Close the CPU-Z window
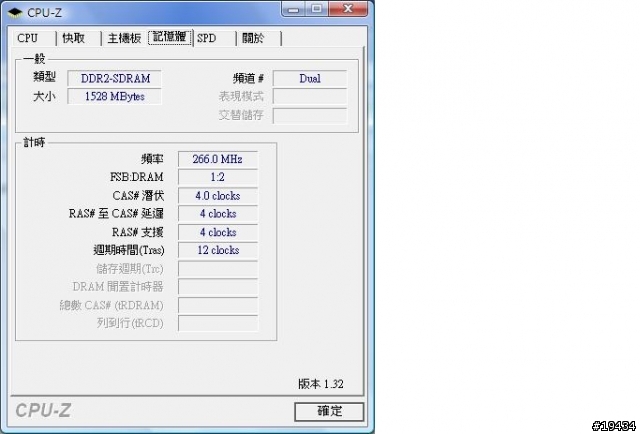 348,9
